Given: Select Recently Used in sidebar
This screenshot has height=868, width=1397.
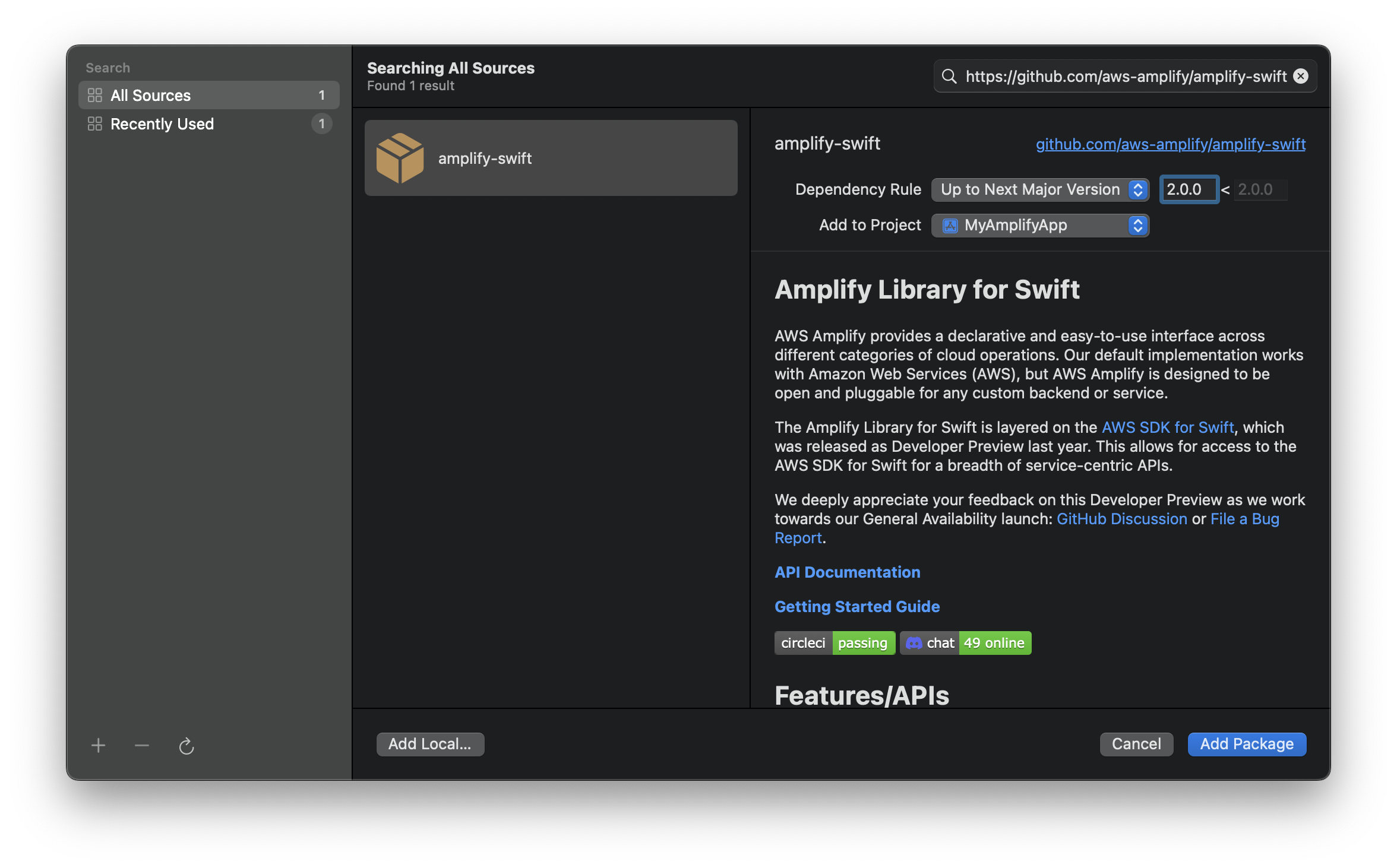Looking at the screenshot, I should point(209,123).
